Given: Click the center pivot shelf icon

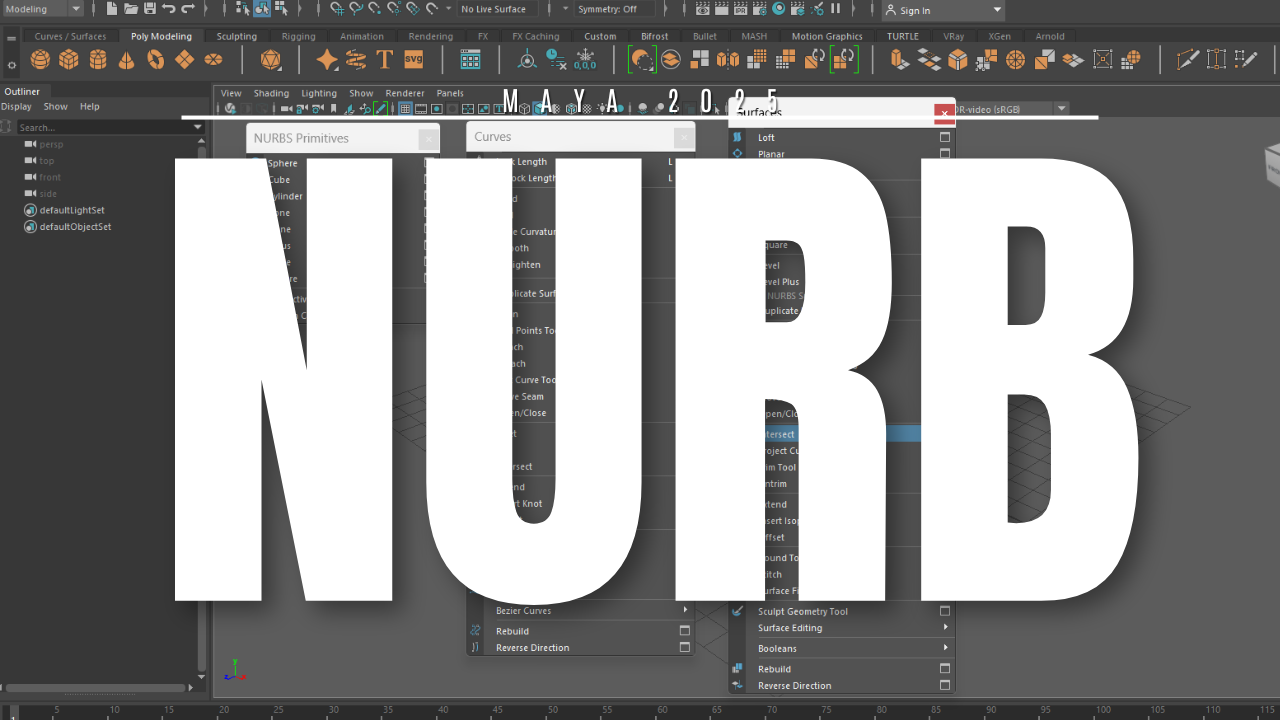Looking at the screenshot, I should tap(527, 60).
